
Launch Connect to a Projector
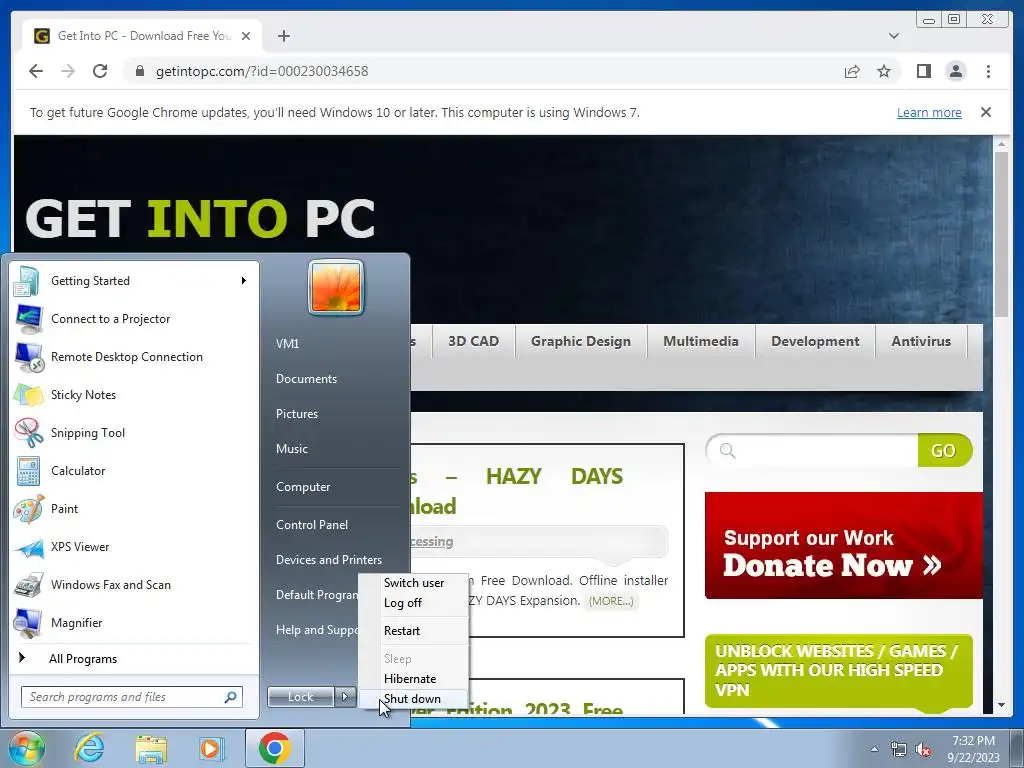(134, 319)
